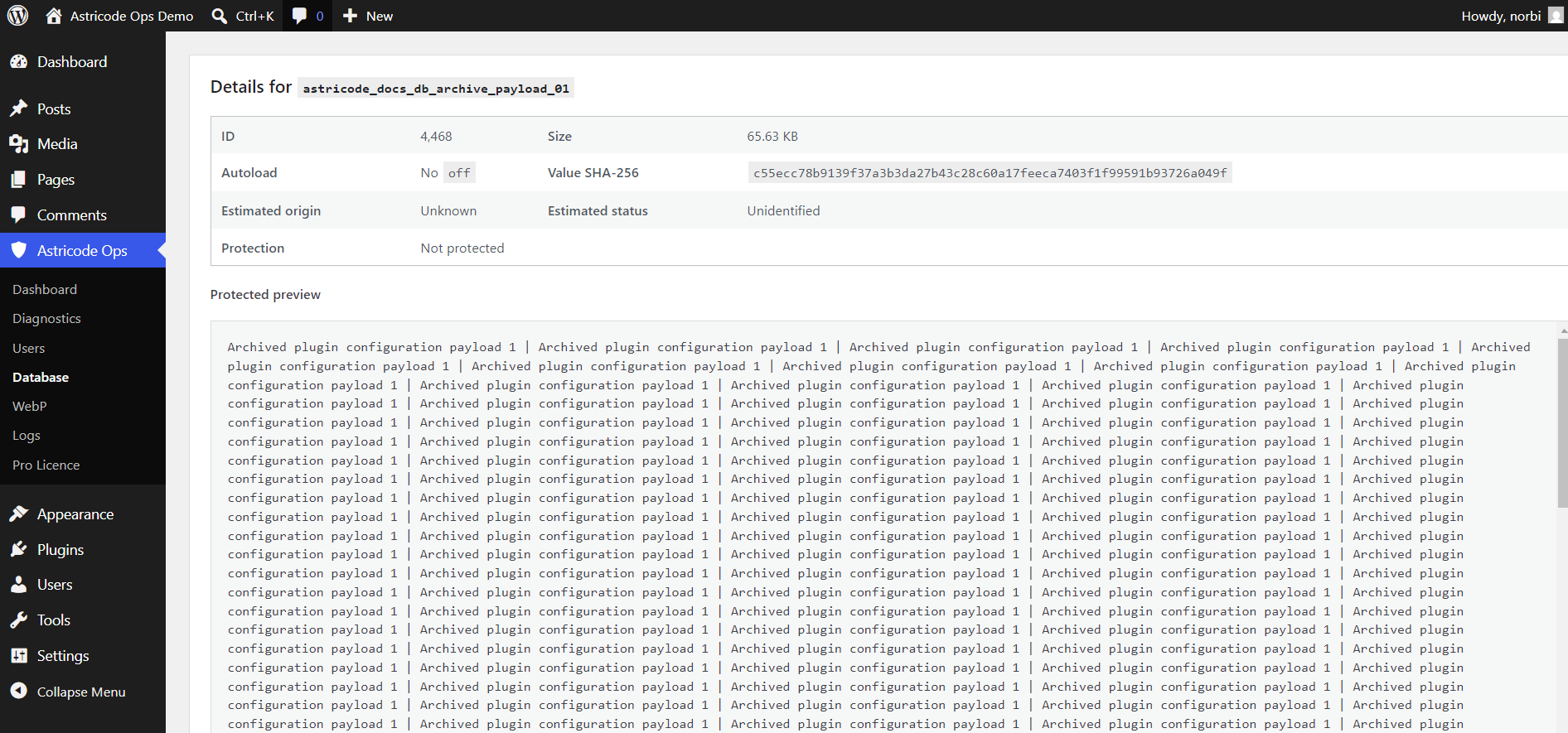
Task: Click the Plugins plug icon
Action: (x=18, y=550)
